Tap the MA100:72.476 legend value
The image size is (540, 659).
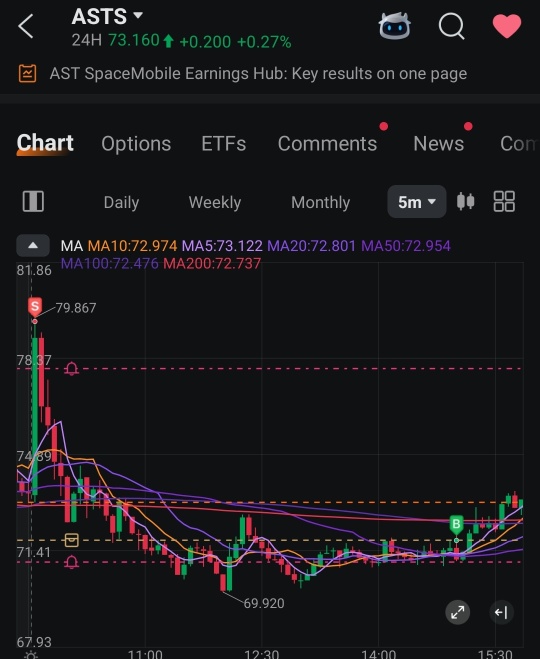110,264
